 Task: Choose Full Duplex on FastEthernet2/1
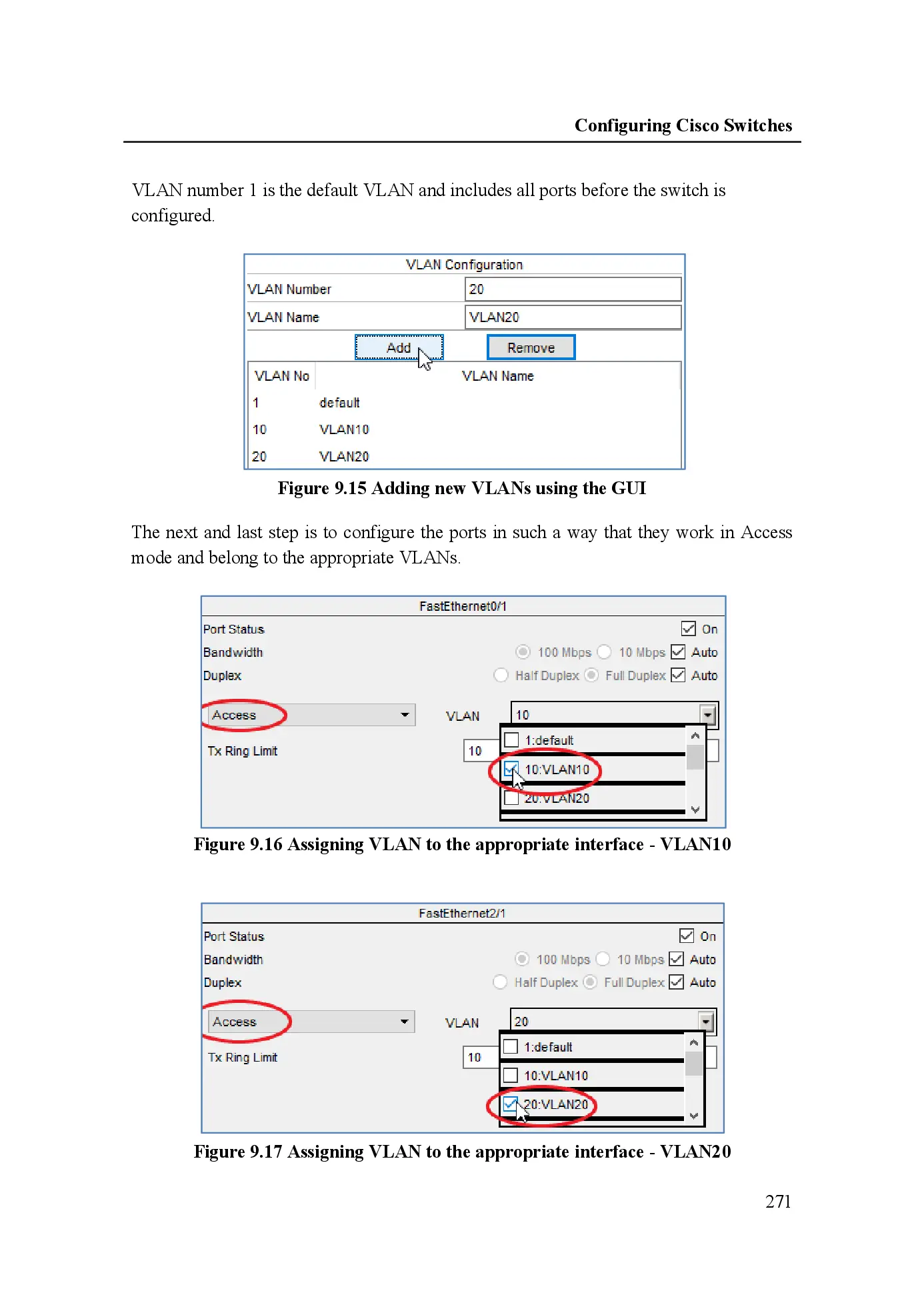pos(590,982)
